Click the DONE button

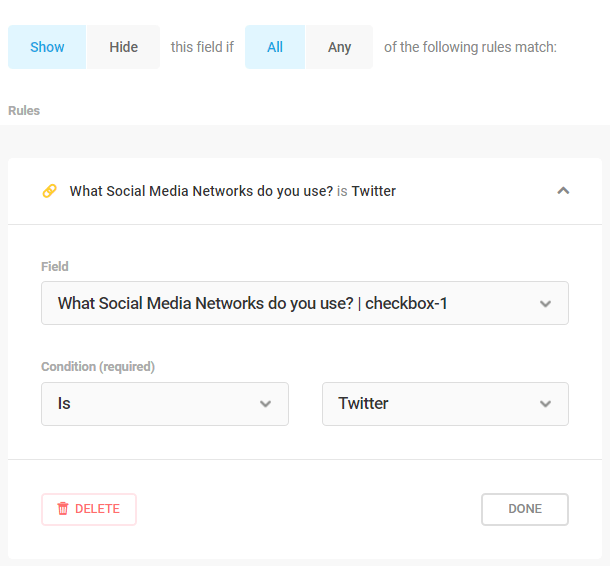point(525,509)
